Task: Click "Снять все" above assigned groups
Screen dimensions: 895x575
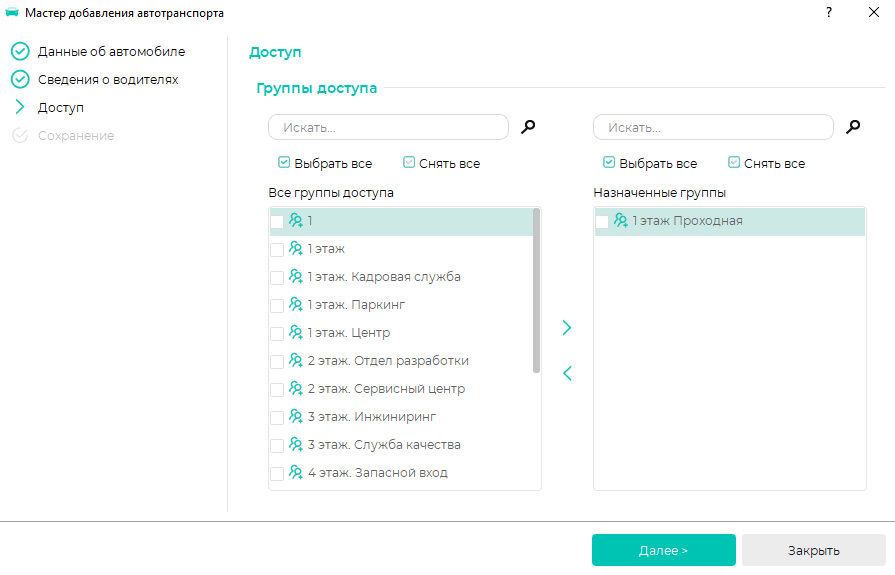Action: tap(766, 163)
